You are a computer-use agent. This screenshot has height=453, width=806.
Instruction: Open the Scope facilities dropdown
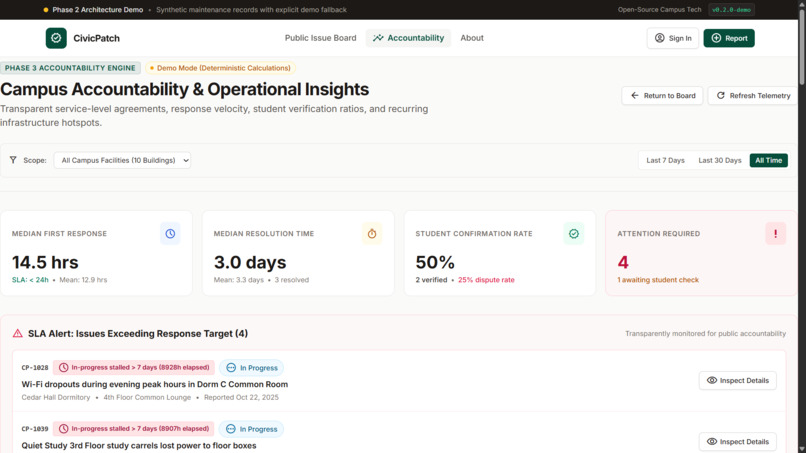tap(122, 160)
